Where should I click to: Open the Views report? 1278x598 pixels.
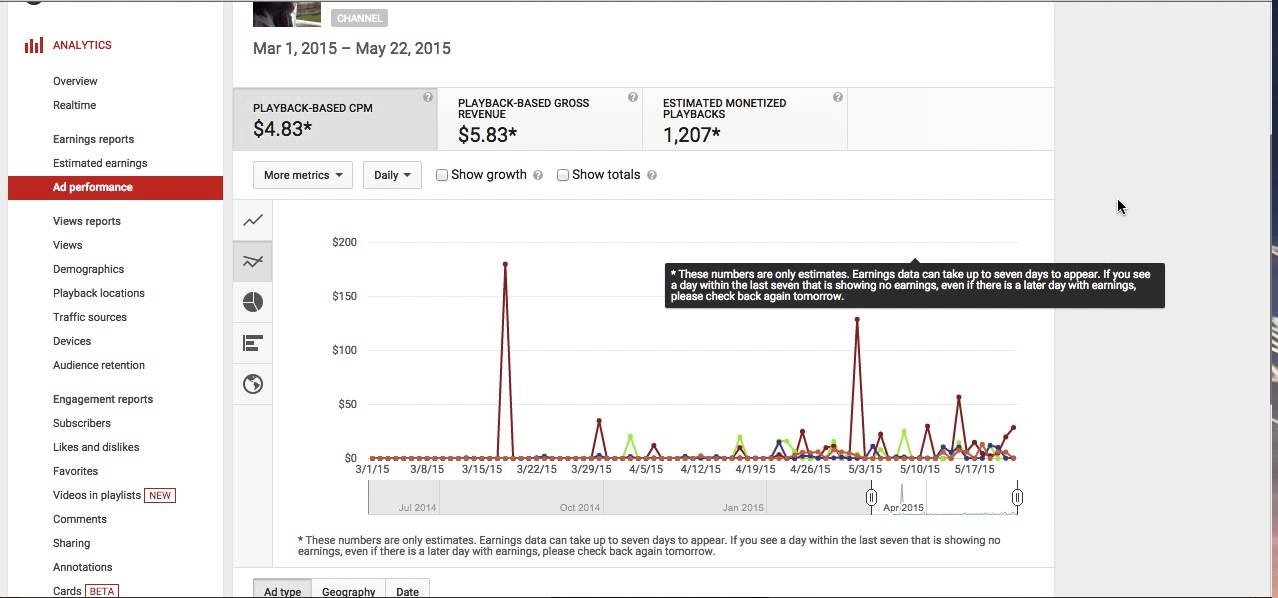click(67, 245)
